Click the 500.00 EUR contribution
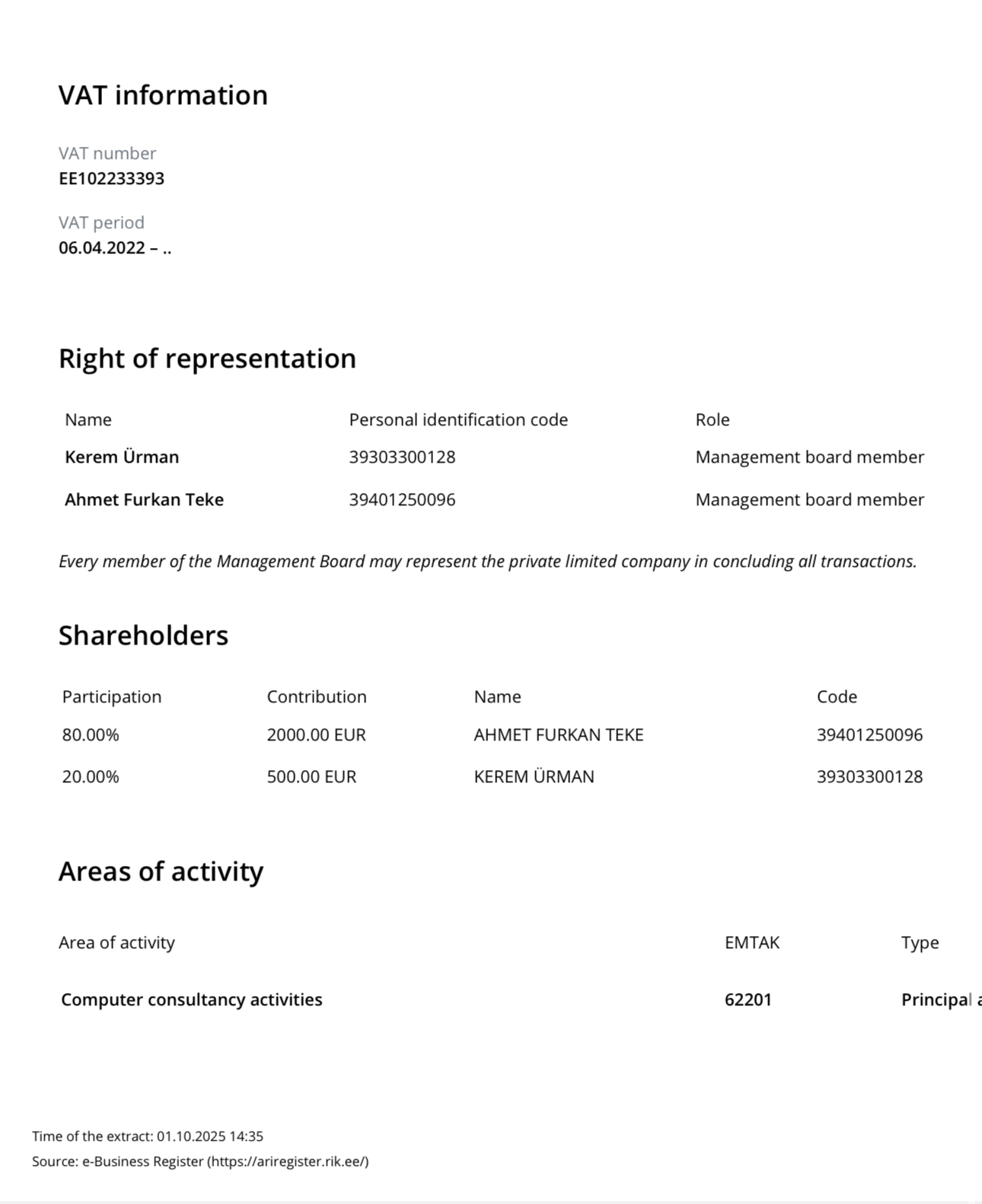The image size is (982, 1204). tap(311, 777)
